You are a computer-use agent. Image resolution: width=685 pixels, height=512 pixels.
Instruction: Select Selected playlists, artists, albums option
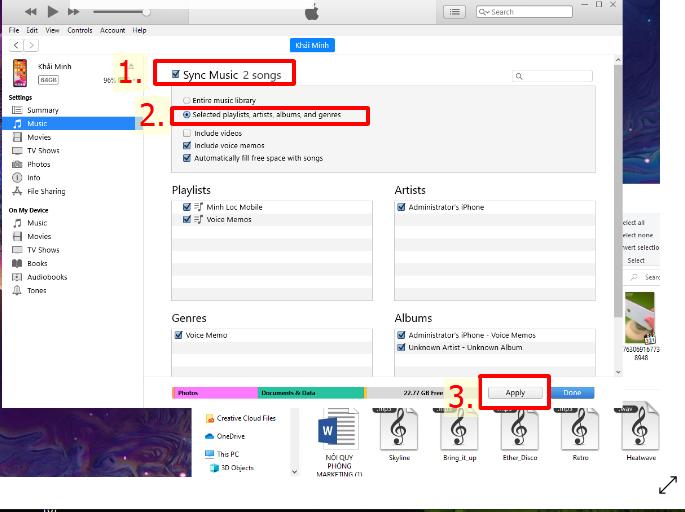(x=187, y=114)
